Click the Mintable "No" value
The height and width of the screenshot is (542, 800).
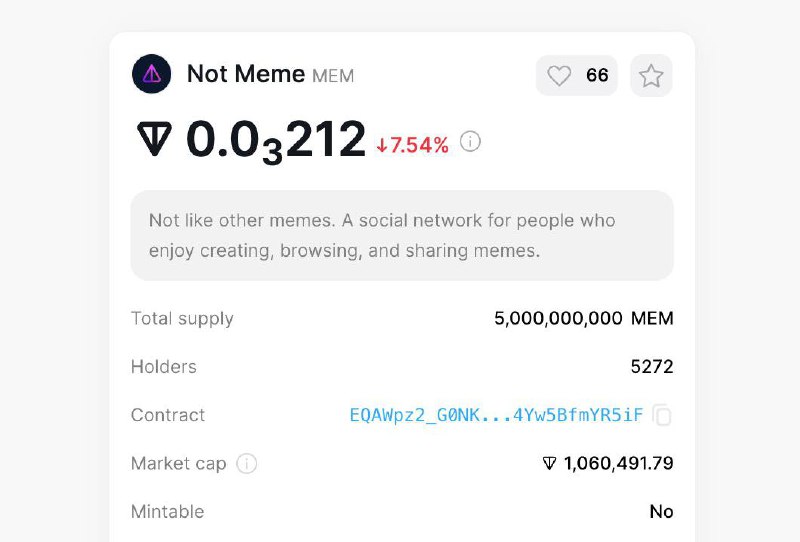[661, 511]
